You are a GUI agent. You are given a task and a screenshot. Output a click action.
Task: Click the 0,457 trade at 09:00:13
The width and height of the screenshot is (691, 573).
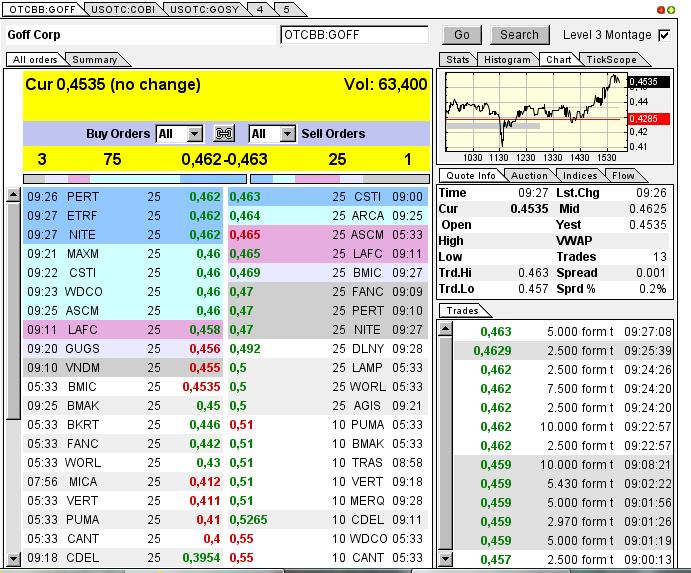[563, 559]
